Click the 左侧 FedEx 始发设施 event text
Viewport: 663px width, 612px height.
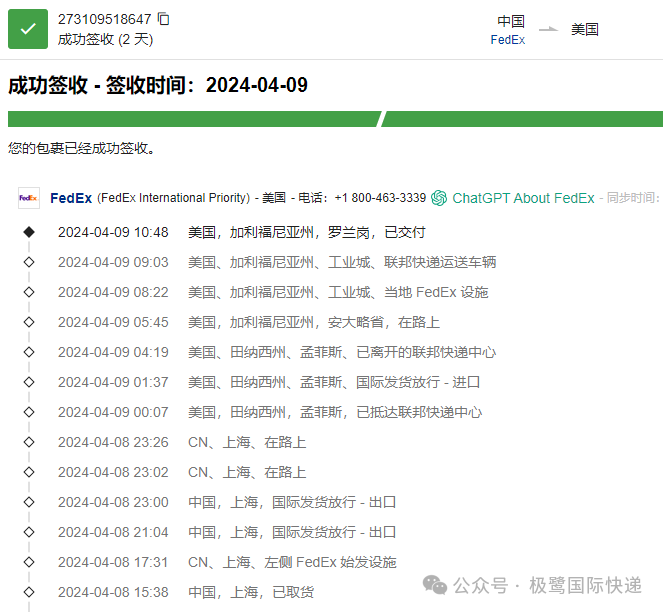pyautogui.click(x=330, y=563)
